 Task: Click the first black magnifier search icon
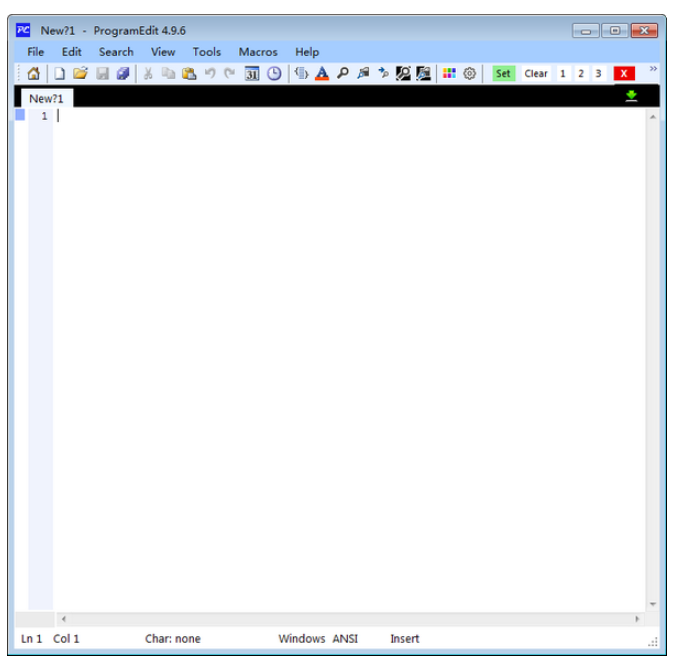tap(403, 74)
